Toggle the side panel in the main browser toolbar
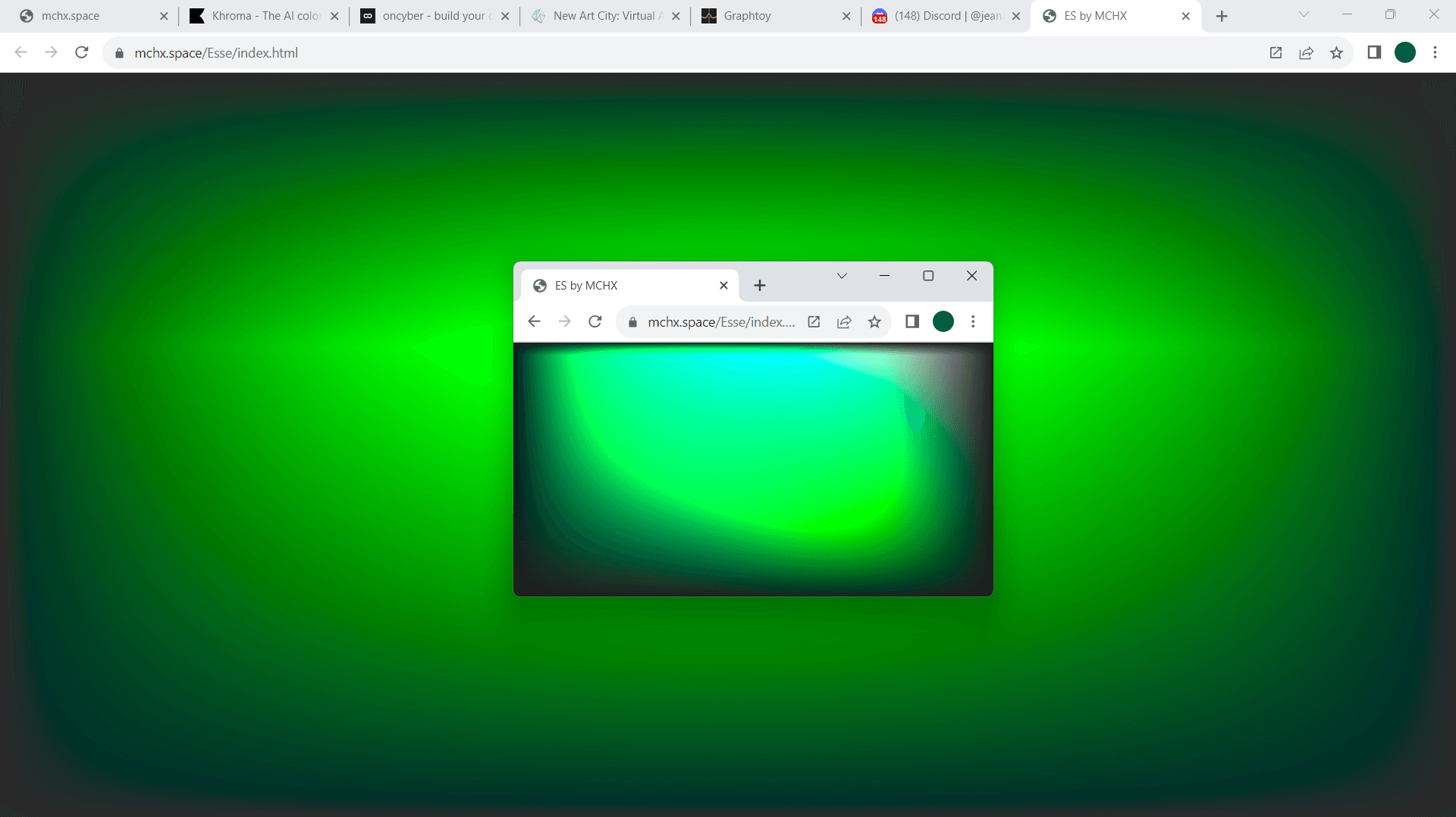 1373,52
